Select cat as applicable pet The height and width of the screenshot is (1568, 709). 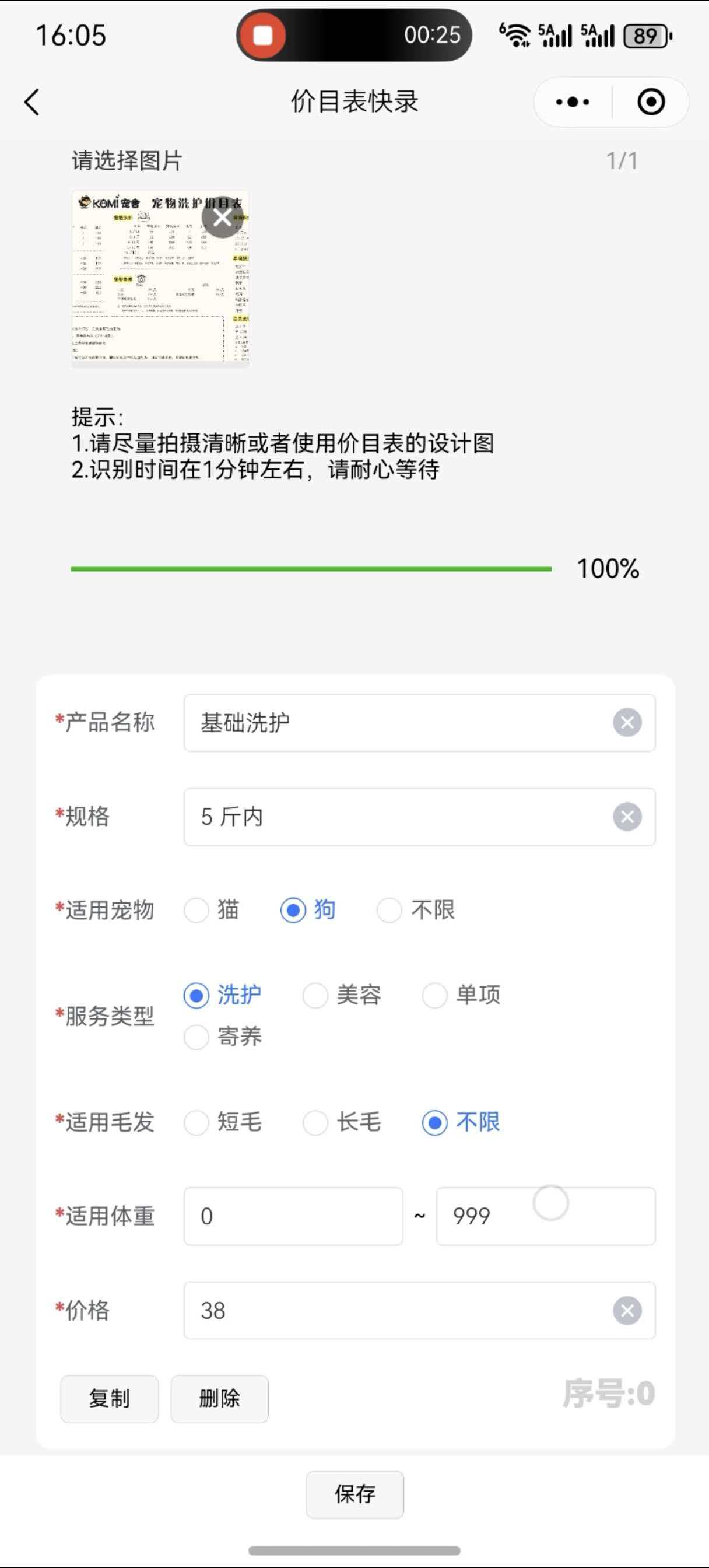pyautogui.click(x=196, y=911)
